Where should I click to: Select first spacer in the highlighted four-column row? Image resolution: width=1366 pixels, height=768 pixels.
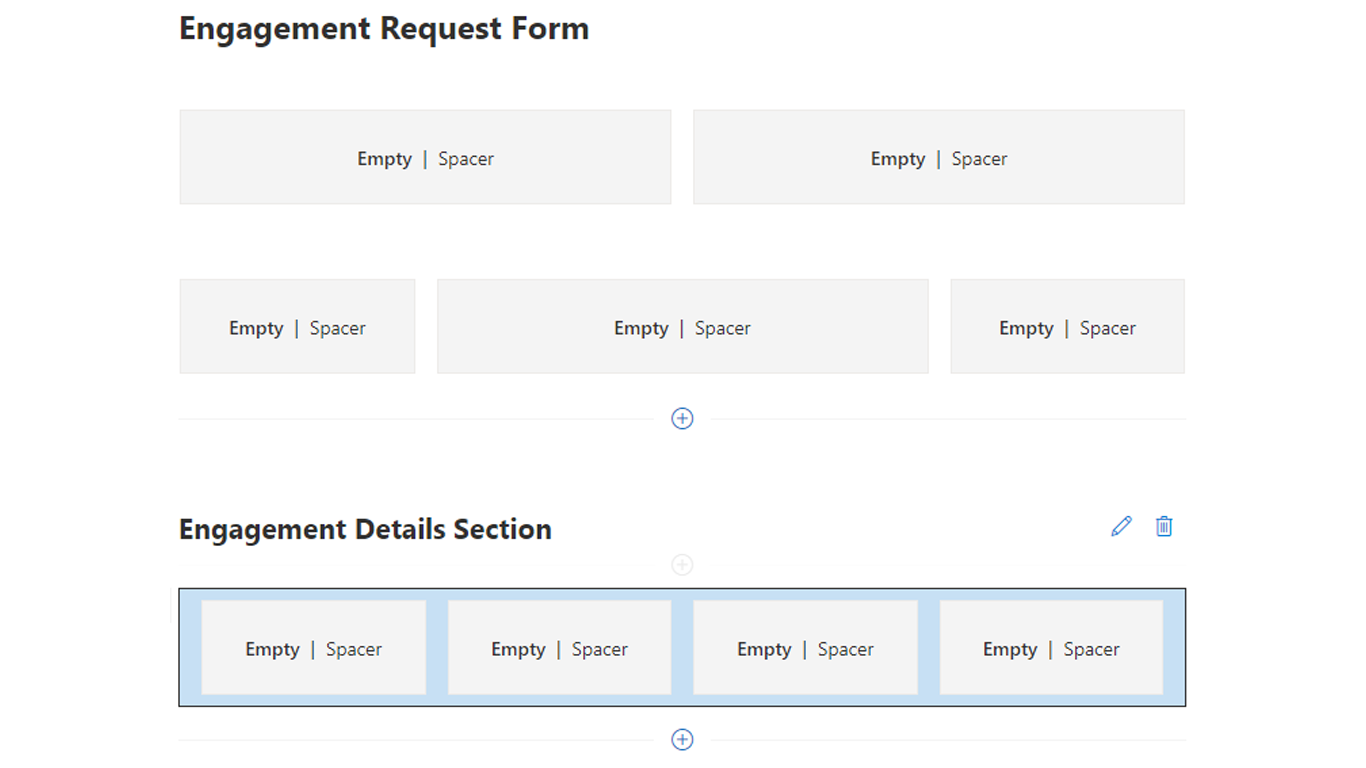(x=313, y=648)
